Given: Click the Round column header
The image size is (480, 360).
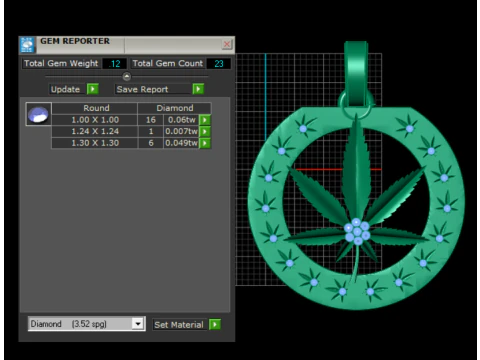Looking at the screenshot, I should click(x=95, y=108).
